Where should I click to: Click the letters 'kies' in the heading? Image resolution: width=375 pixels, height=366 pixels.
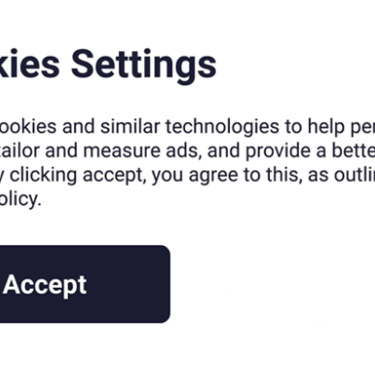point(30,63)
